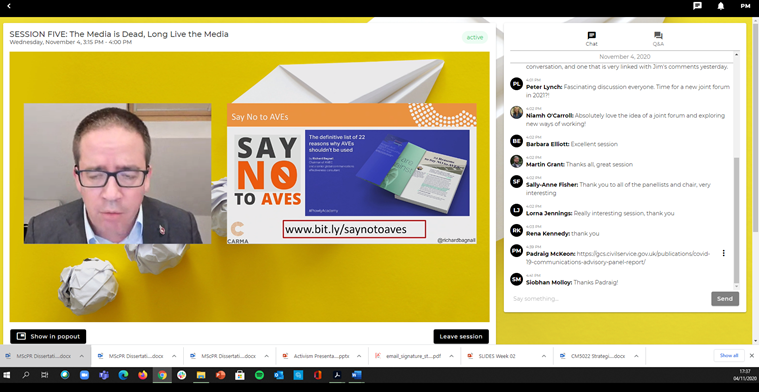Expand options for Activism Presenta...pptx download
Screen dimensions: 759x392
coord(359,356)
